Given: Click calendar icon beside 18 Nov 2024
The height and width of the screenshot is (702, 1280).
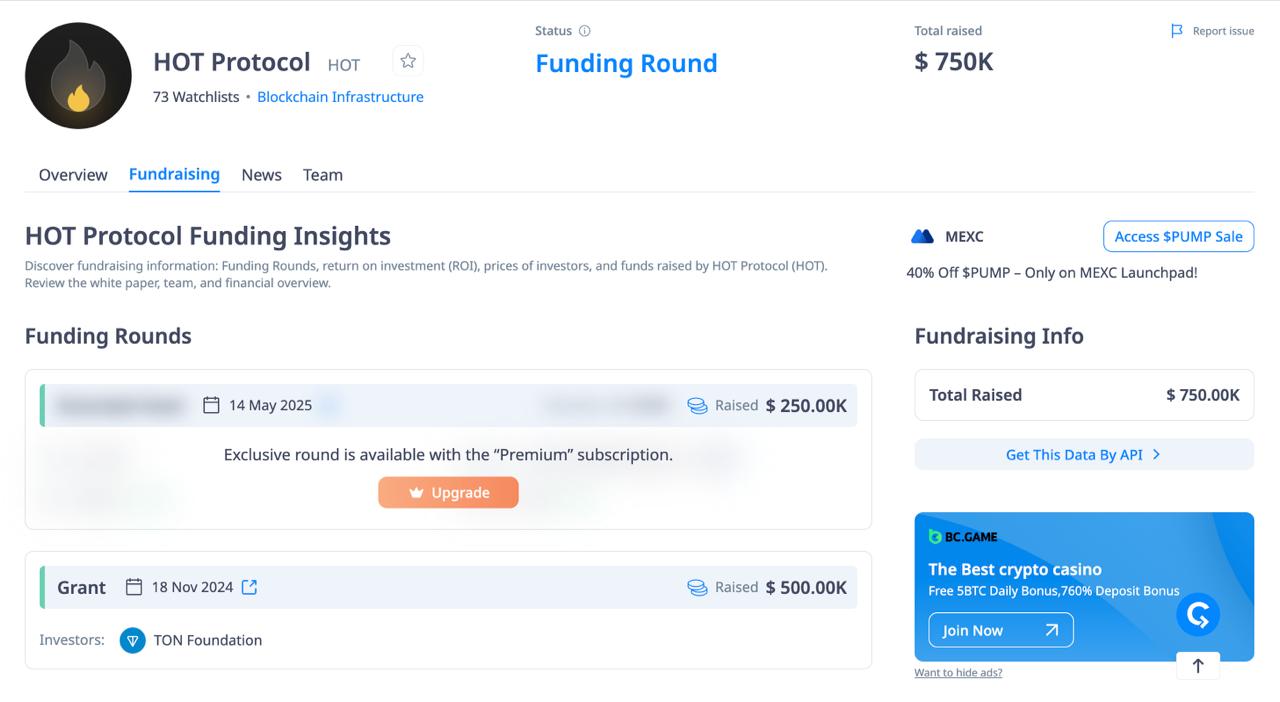Looking at the screenshot, I should [134, 587].
